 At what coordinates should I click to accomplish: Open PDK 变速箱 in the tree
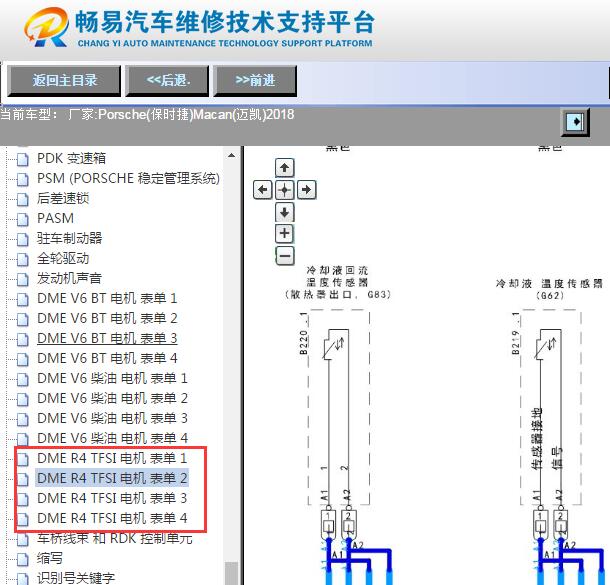pyautogui.click(x=71, y=158)
